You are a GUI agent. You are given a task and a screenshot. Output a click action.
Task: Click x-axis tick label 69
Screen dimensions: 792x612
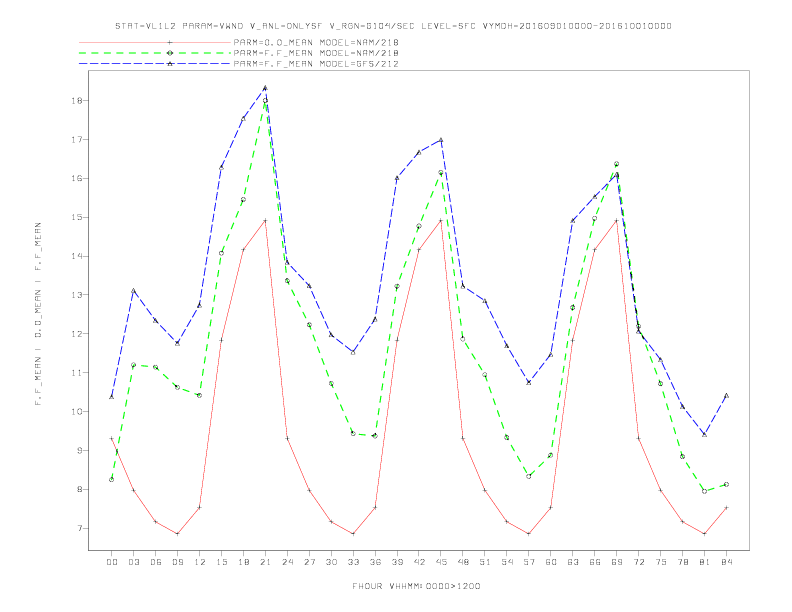[617, 562]
